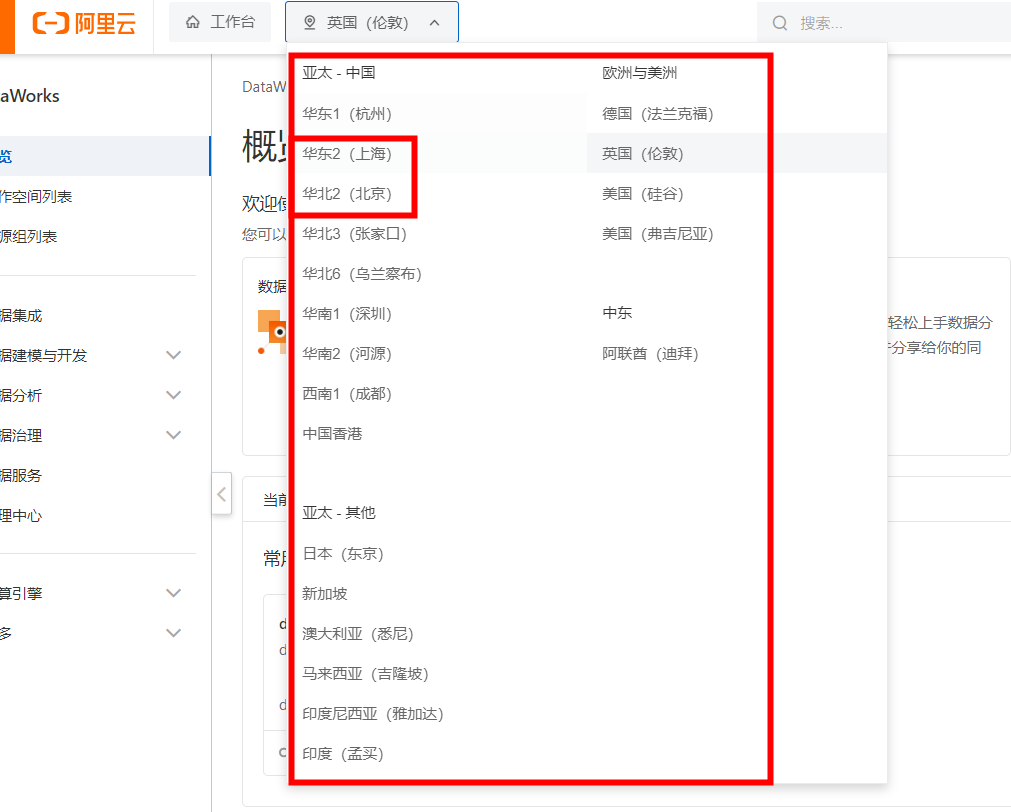Select the active overview sidebar item

pyautogui.click(x=105, y=156)
